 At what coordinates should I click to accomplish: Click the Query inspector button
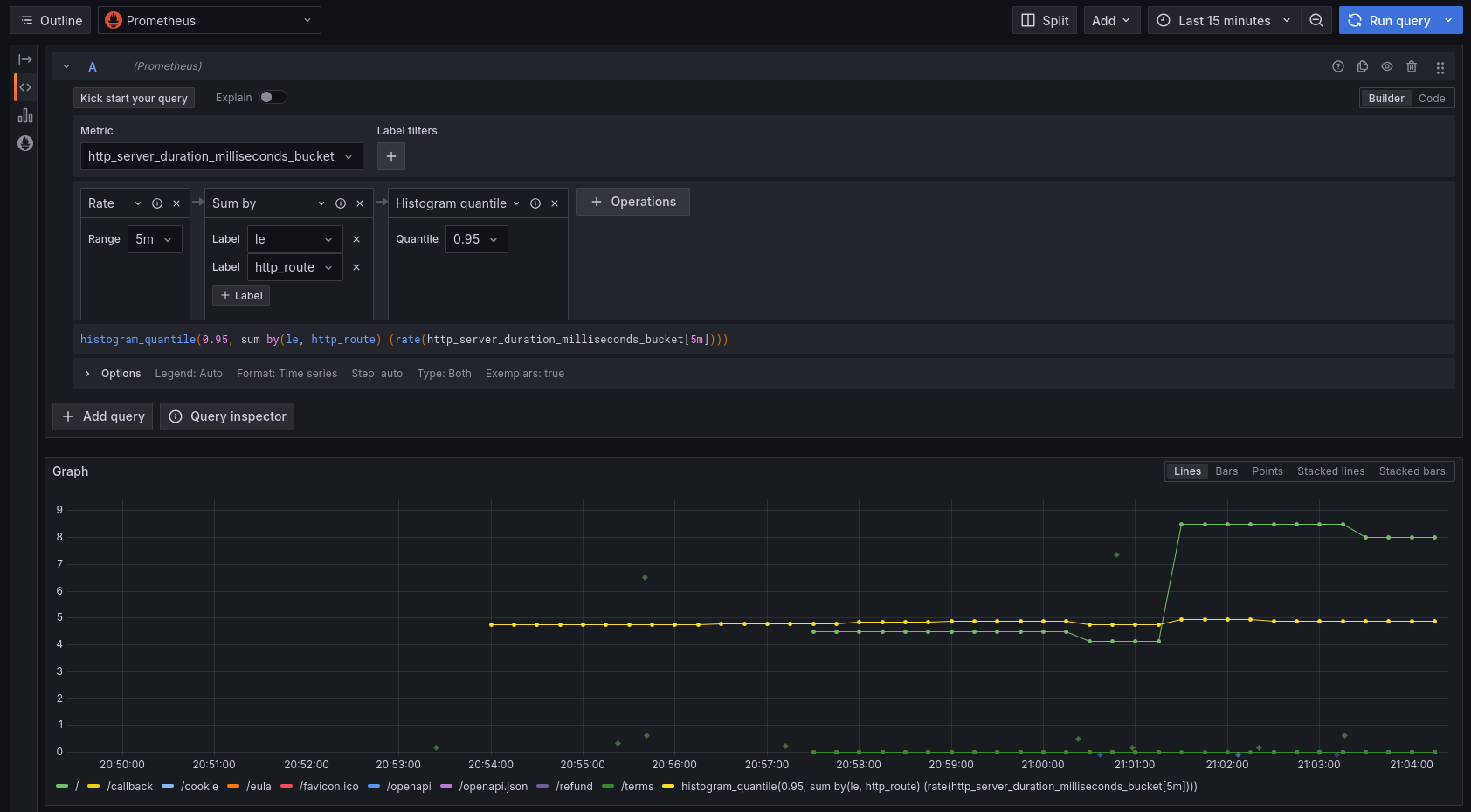227,416
